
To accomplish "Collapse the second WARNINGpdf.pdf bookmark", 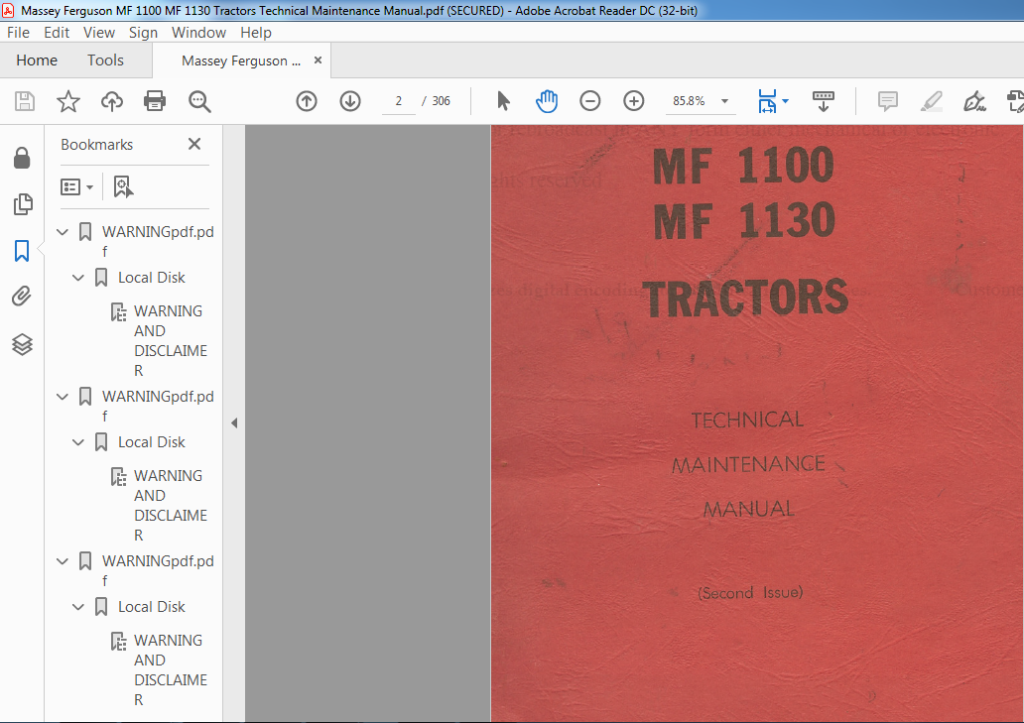I will [x=63, y=396].
